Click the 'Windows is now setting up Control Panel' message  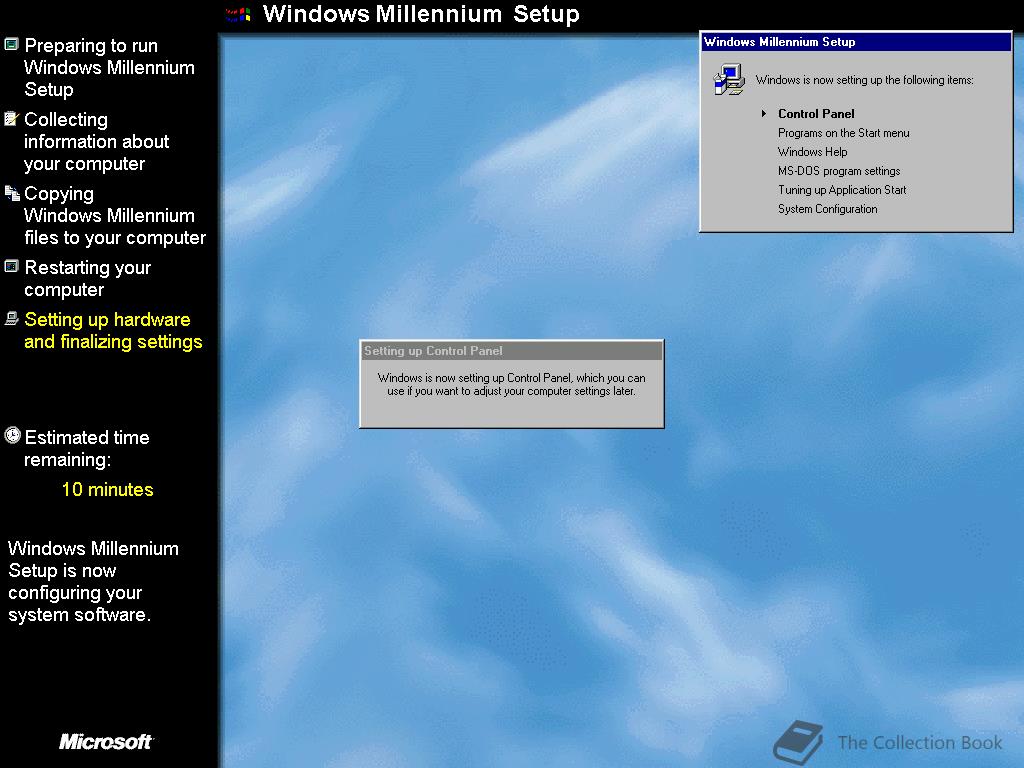[511, 385]
